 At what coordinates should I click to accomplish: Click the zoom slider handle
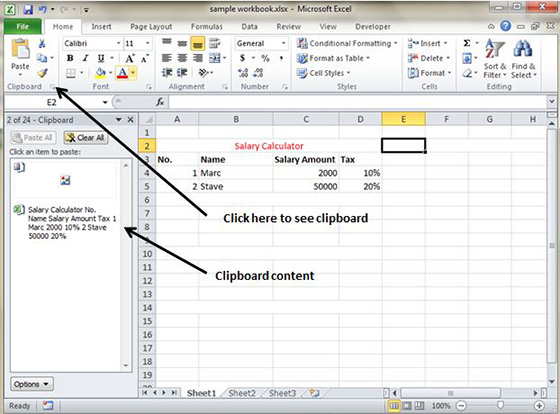pos(500,405)
